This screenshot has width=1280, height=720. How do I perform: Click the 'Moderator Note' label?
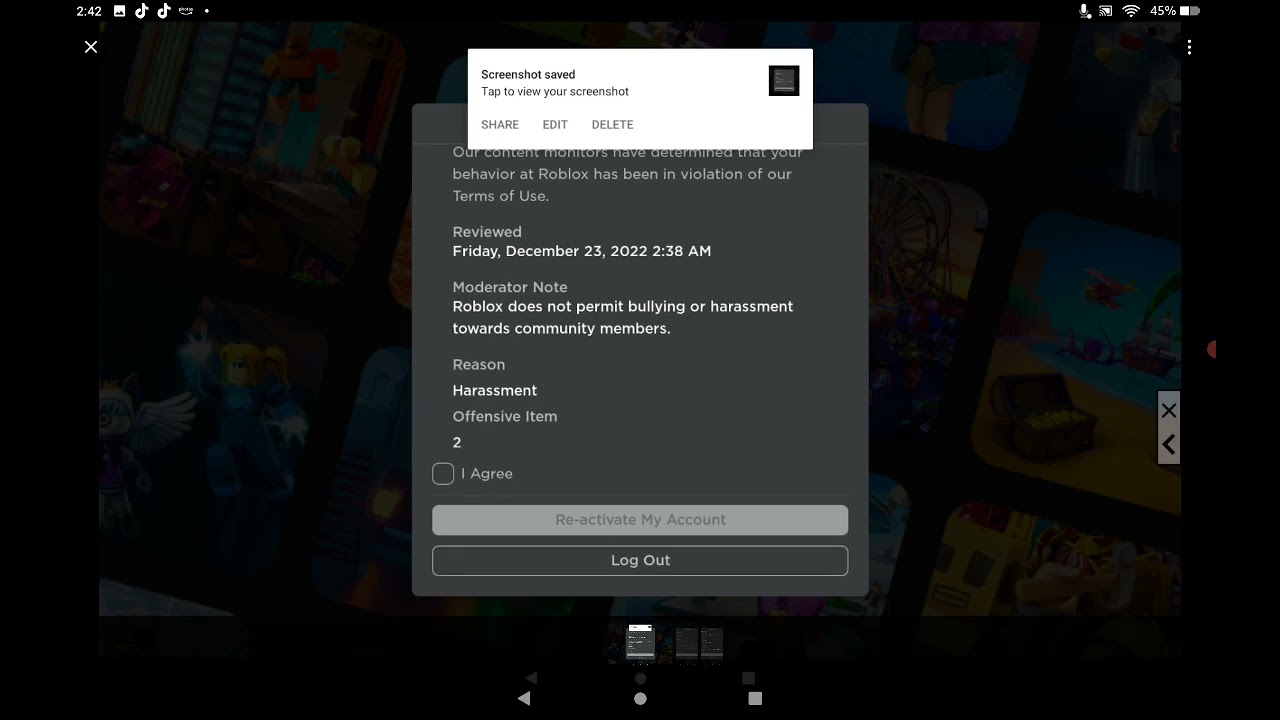(x=510, y=287)
